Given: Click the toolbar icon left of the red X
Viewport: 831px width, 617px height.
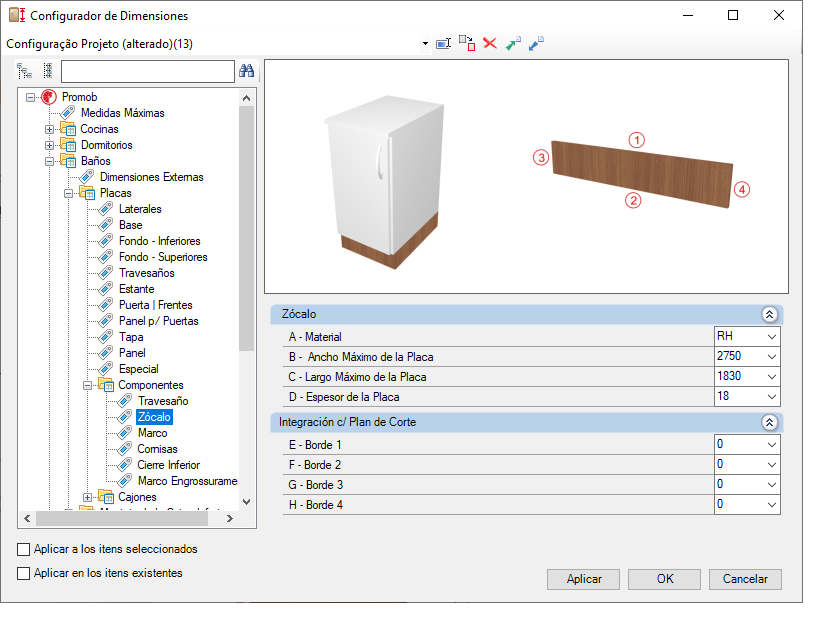Looking at the screenshot, I should click(467, 43).
